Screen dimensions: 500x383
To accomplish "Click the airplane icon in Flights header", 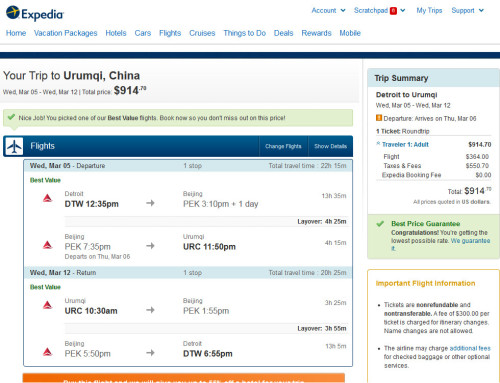I will pos(14,146).
